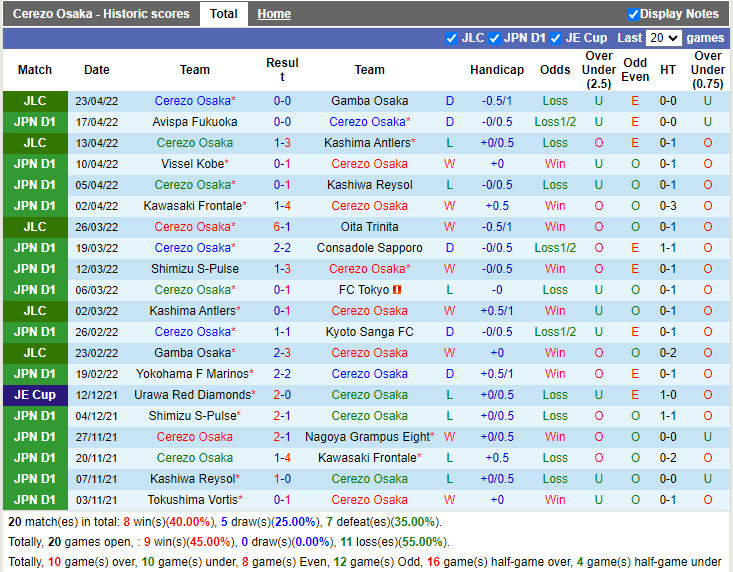Open Avispa Fukuoka team link
Screen dimensions: 733x572
[x=194, y=122]
